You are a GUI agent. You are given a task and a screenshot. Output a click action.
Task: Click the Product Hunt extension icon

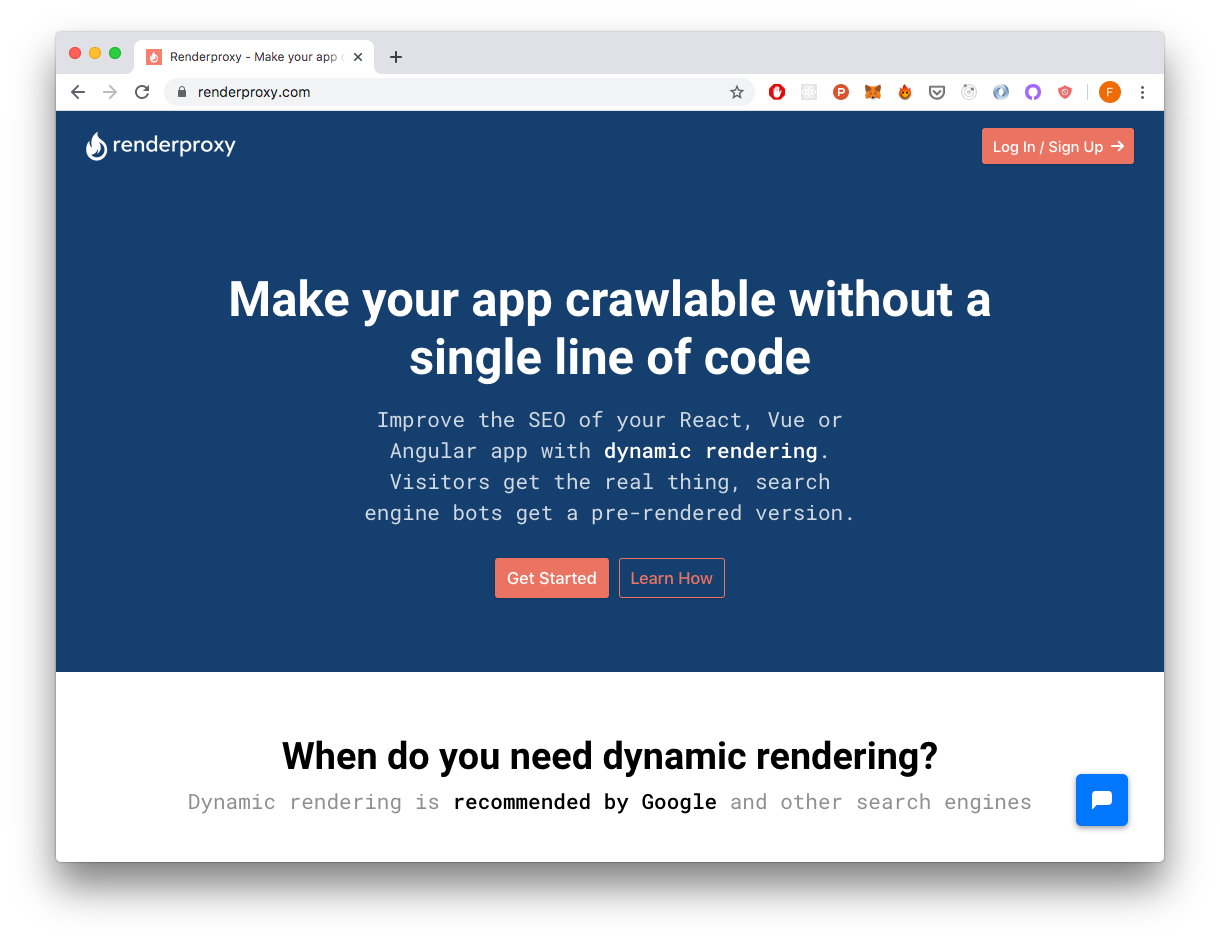841,91
